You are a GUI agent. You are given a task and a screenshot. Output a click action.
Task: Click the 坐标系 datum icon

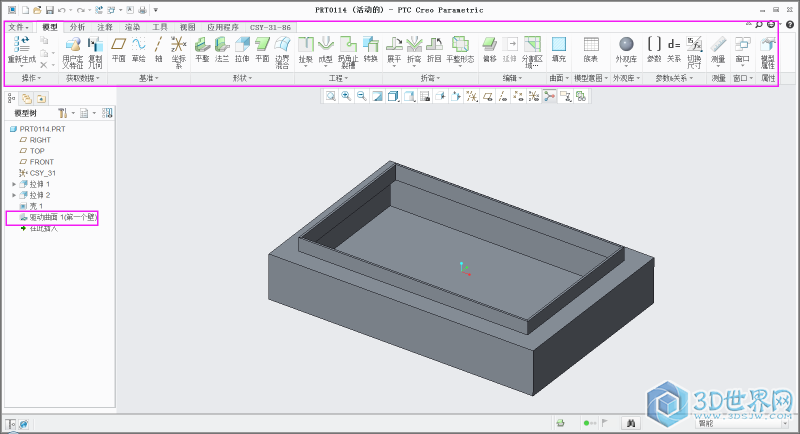pyautogui.click(x=179, y=45)
